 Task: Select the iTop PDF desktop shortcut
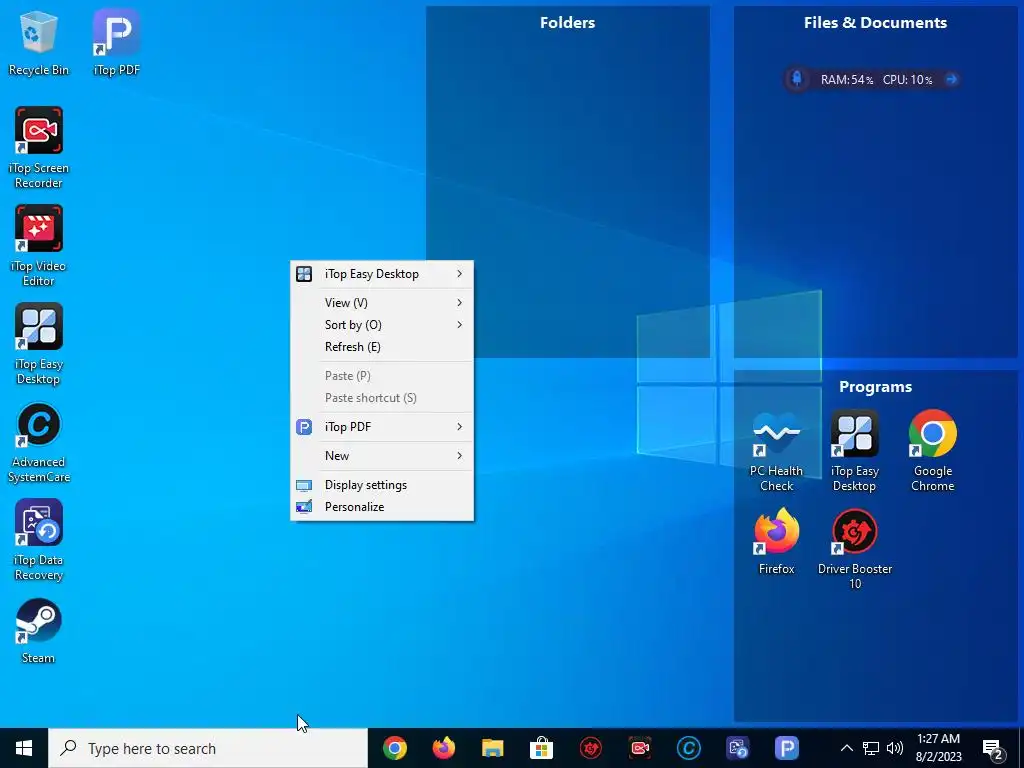pos(116,43)
